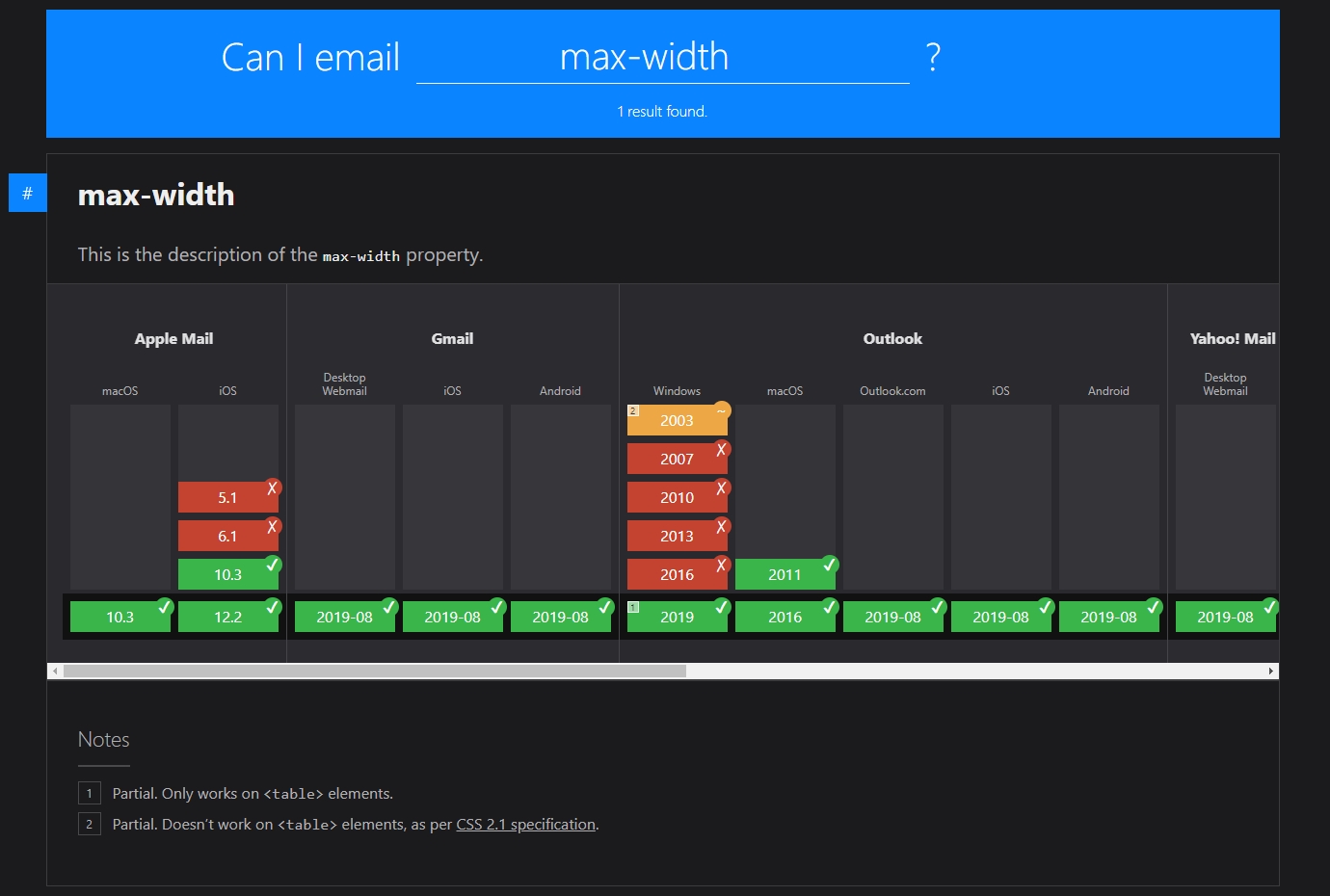Open the CSS 2.1 specification link
1330x896 pixels.
(x=526, y=824)
